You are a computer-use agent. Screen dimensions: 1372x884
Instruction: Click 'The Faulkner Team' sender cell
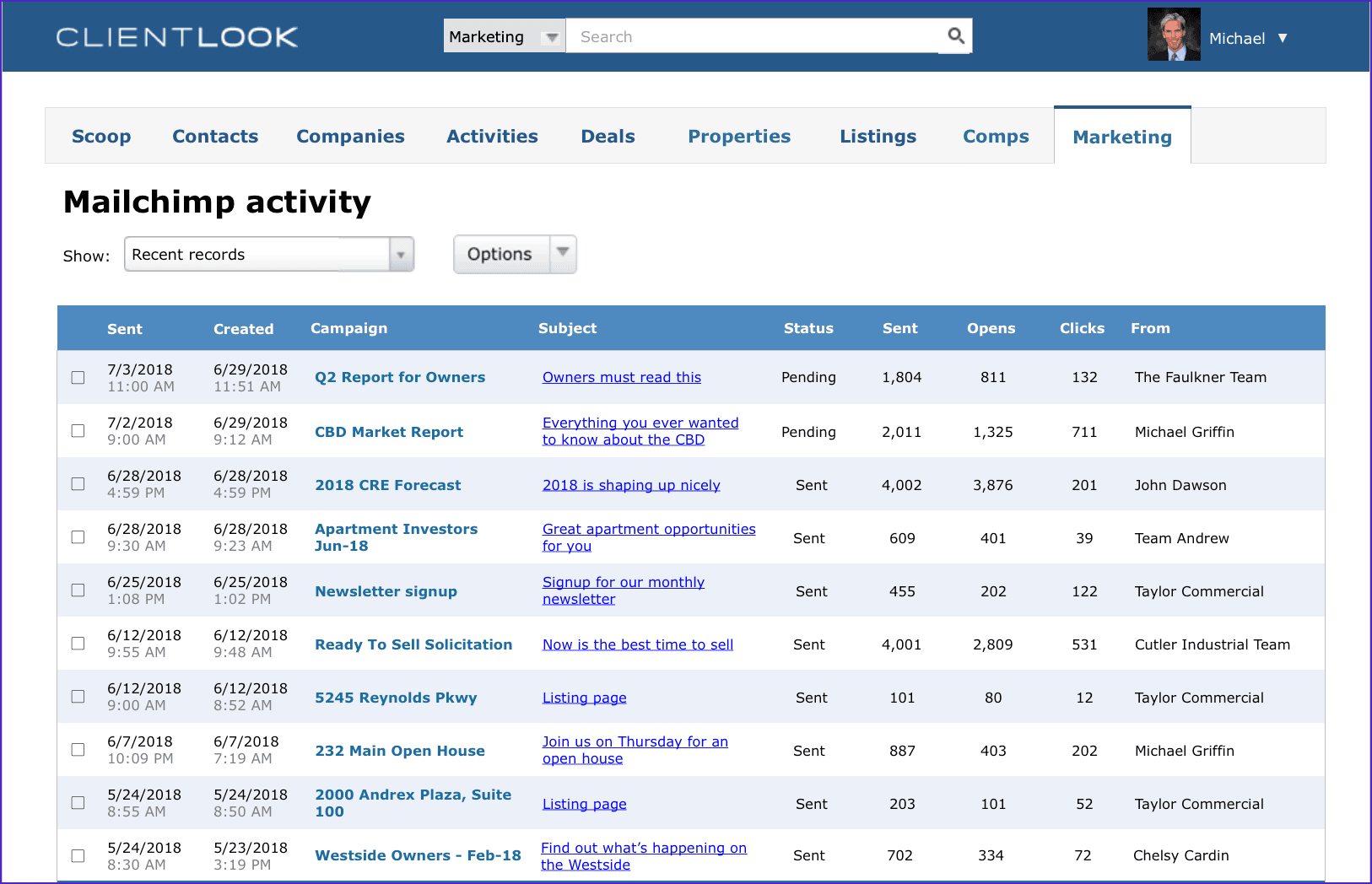pyautogui.click(x=1201, y=377)
